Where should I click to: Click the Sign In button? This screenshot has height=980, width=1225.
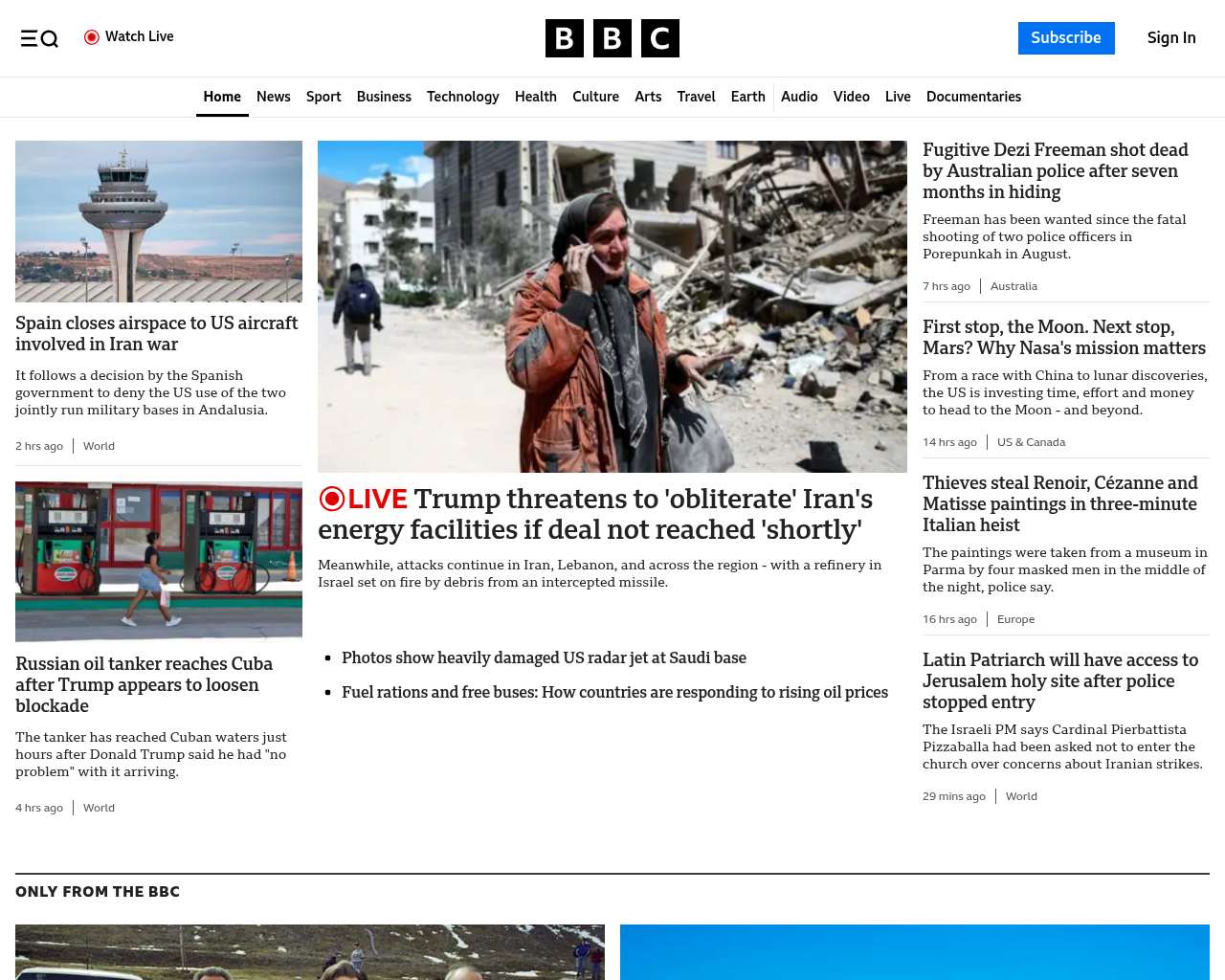tap(1171, 38)
